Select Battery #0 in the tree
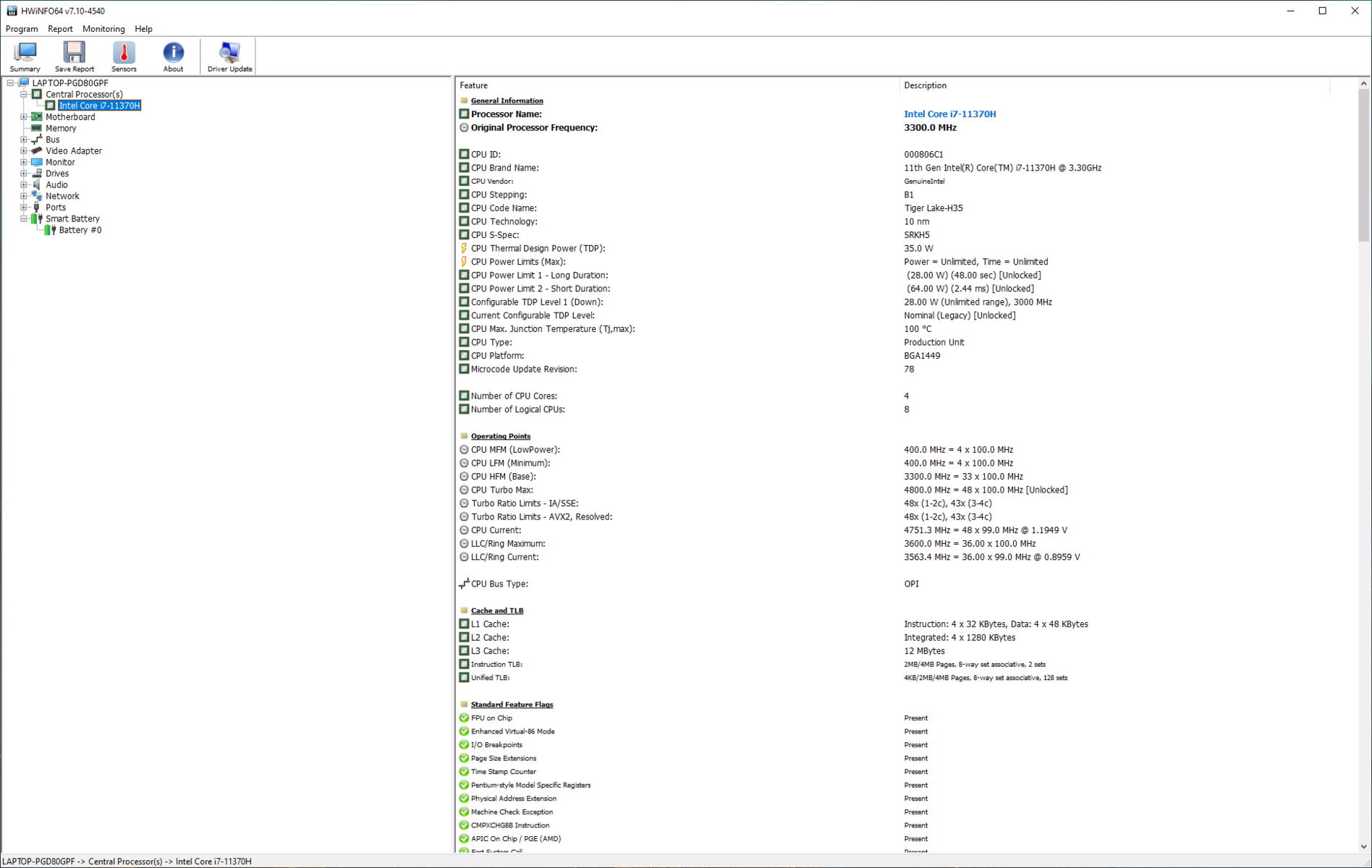1372x868 pixels. click(x=80, y=230)
